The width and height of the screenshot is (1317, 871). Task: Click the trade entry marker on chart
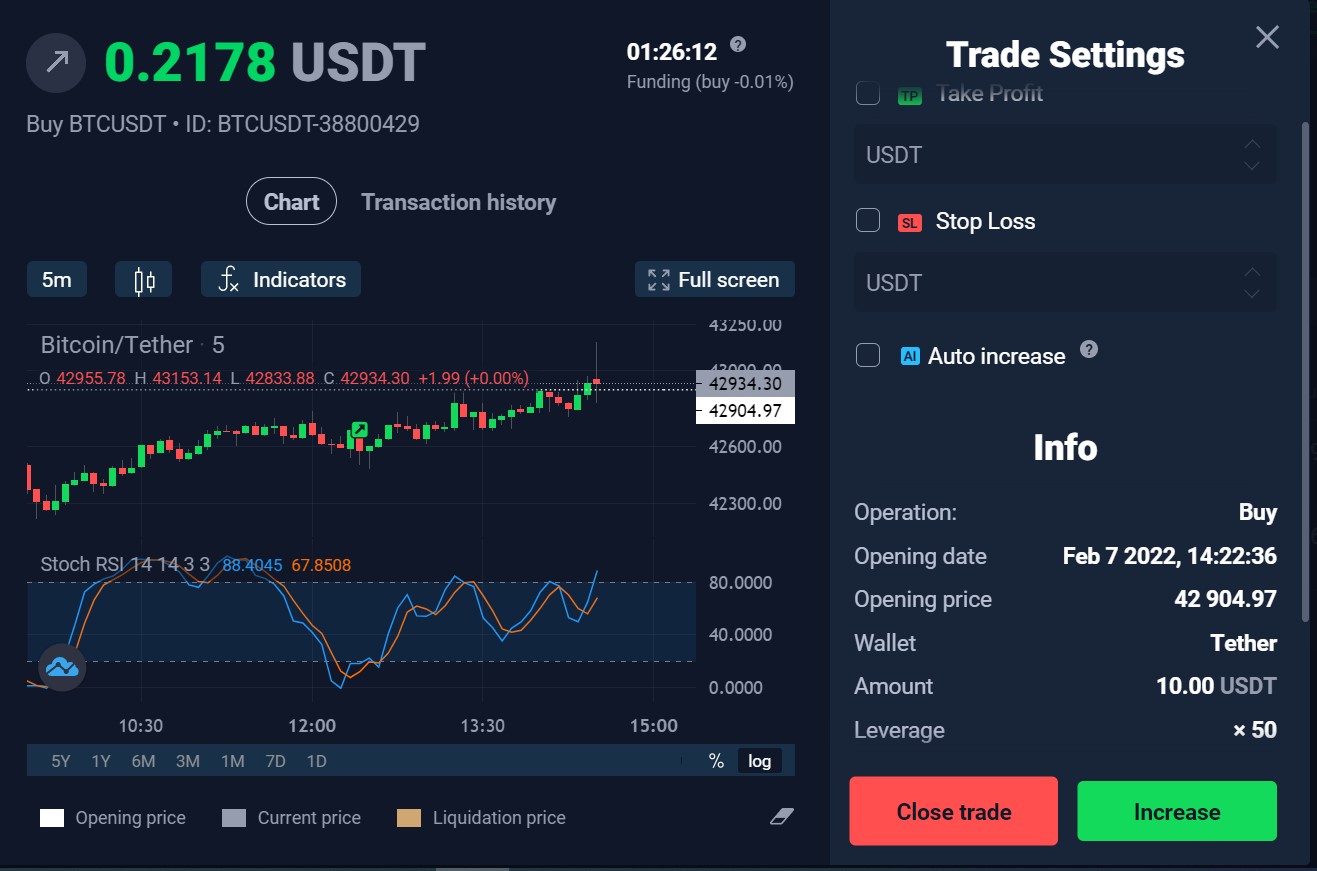358,430
